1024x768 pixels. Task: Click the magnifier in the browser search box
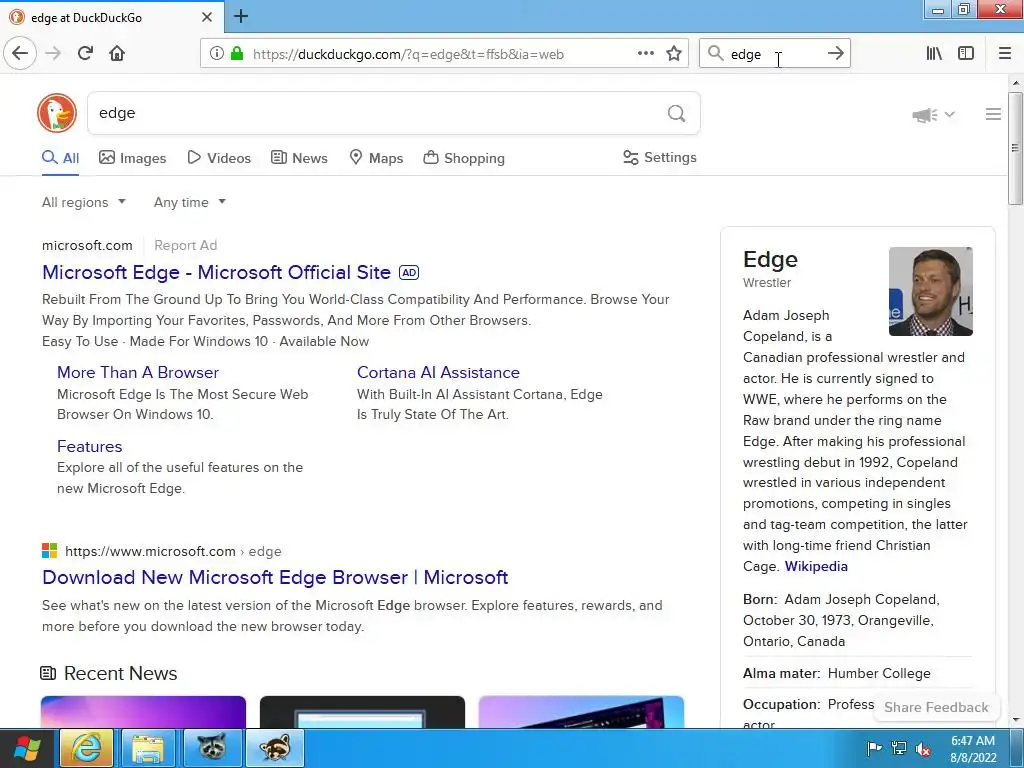coord(715,54)
